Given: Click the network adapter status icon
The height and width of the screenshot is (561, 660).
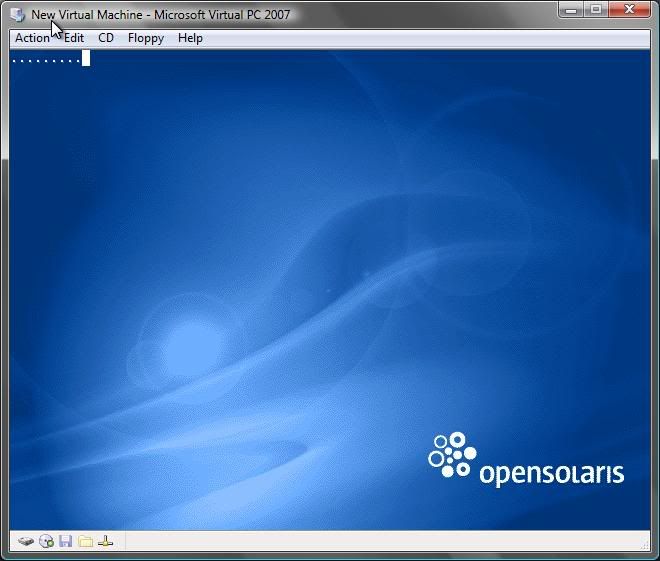Looking at the screenshot, I should pyautogui.click(x=105, y=541).
